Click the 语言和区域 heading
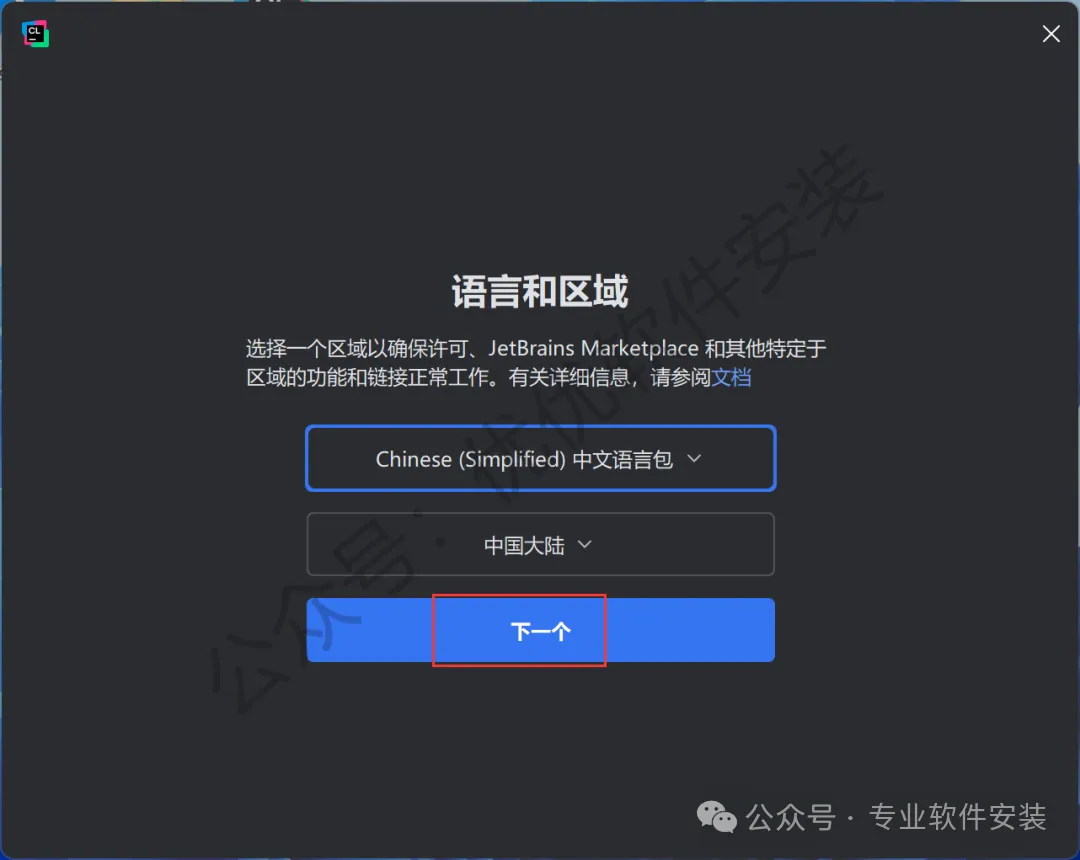The height and width of the screenshot is (860, 1080). [540, 291]
